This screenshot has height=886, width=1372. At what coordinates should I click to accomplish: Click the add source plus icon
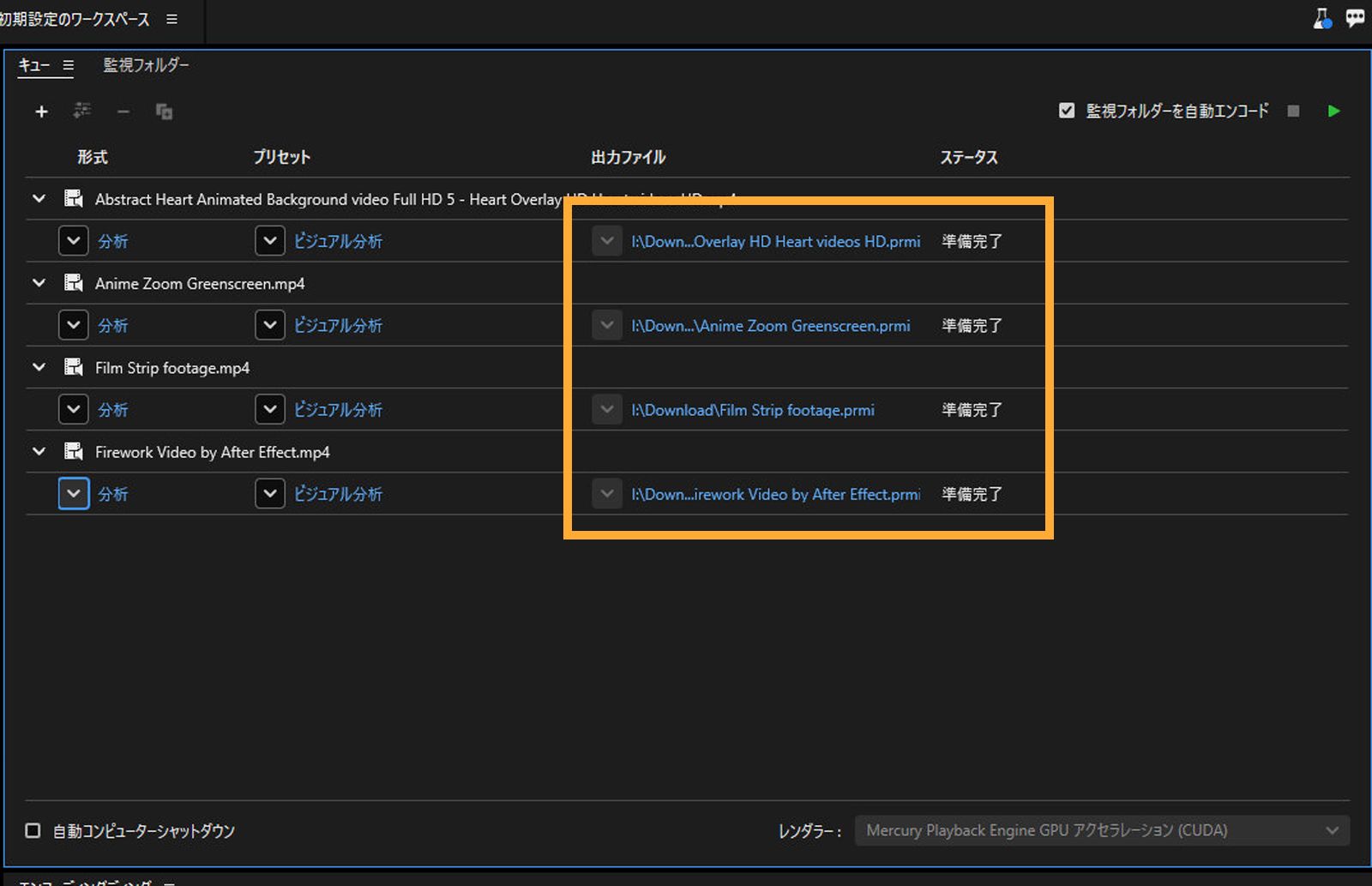tap(41, 112)
